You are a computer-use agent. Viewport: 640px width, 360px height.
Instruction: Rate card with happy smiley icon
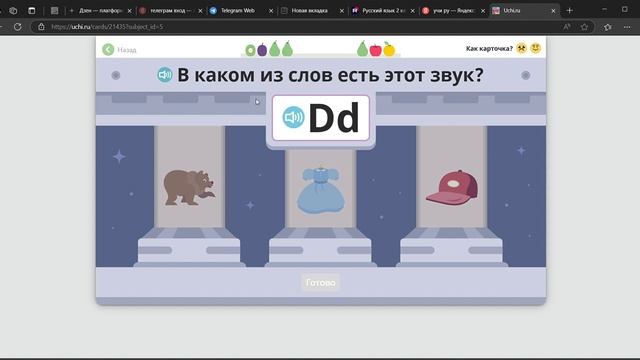tap(536, 48)
